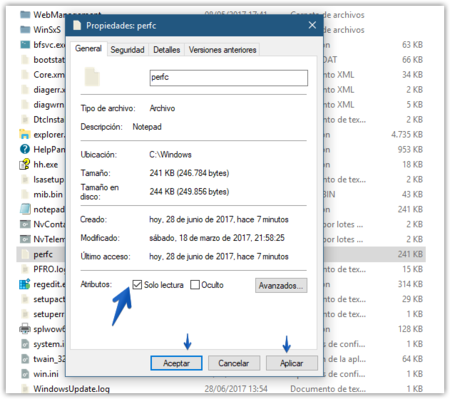The width and height of the screenshot is (450, 399).
Task: Open the Detalles tab
Action: (x=166, y=50)
